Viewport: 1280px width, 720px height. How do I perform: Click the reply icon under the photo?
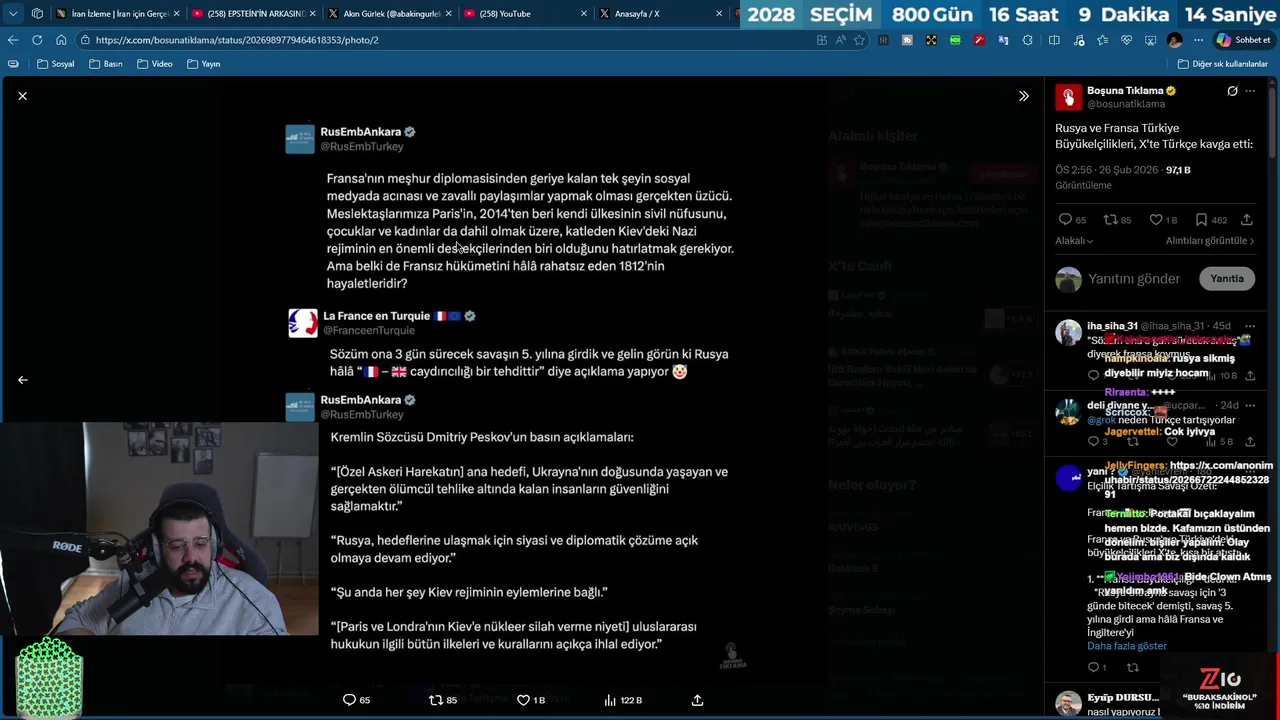[356, 700]
